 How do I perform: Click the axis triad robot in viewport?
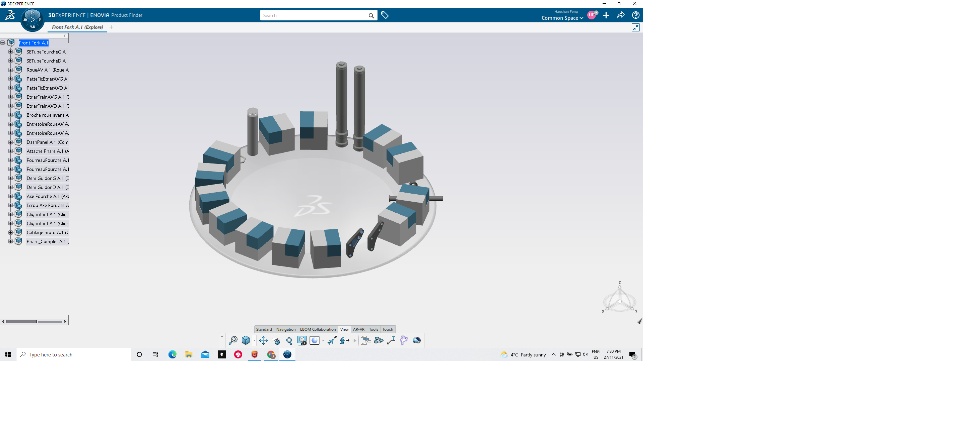coord(620,299)
